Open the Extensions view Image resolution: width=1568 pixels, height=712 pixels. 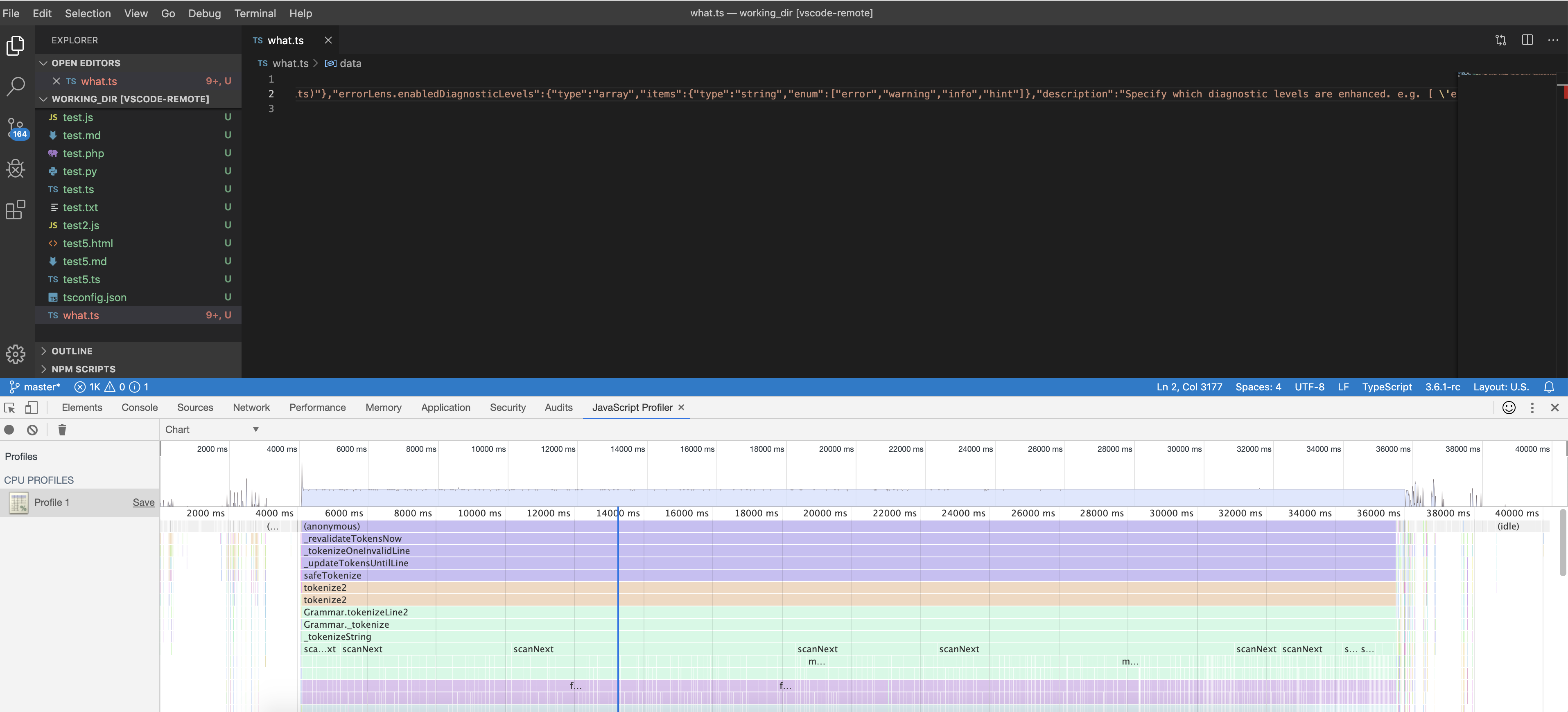click(15, 210)
